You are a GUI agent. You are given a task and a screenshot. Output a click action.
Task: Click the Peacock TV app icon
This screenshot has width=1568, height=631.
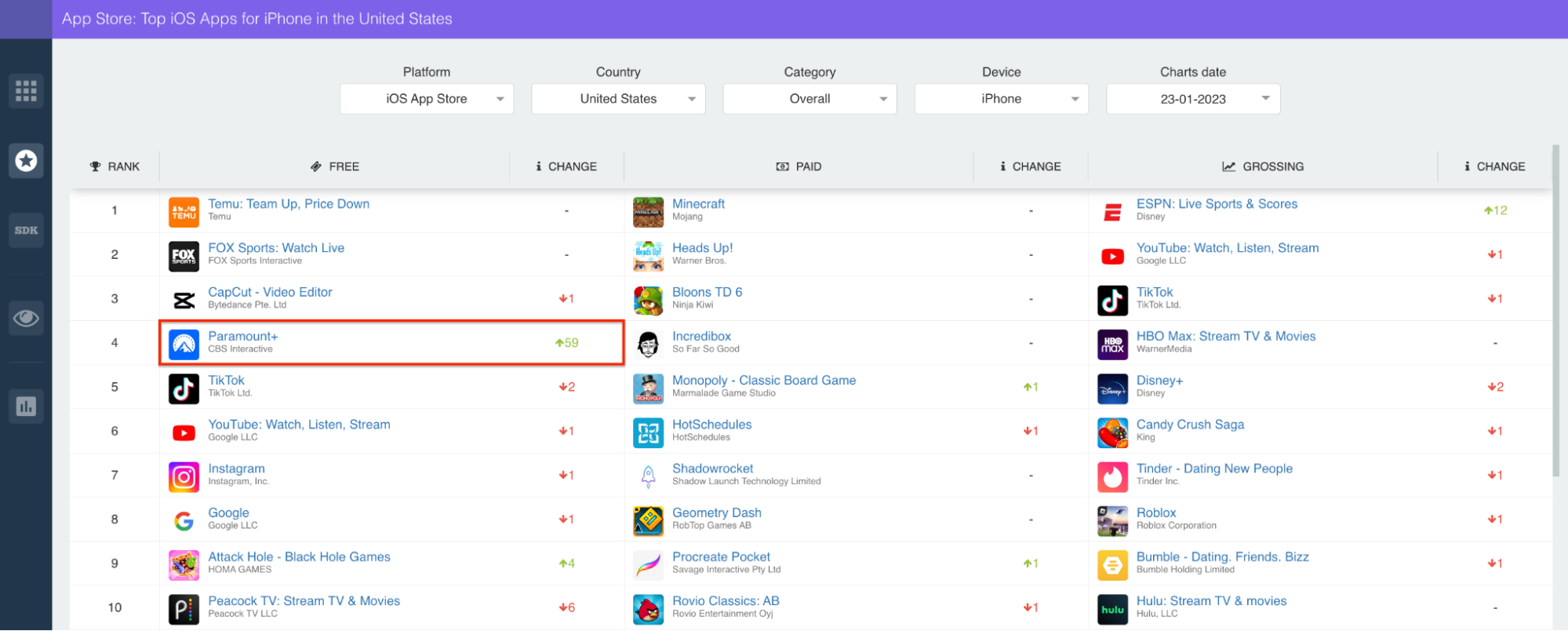pos(184,608)
